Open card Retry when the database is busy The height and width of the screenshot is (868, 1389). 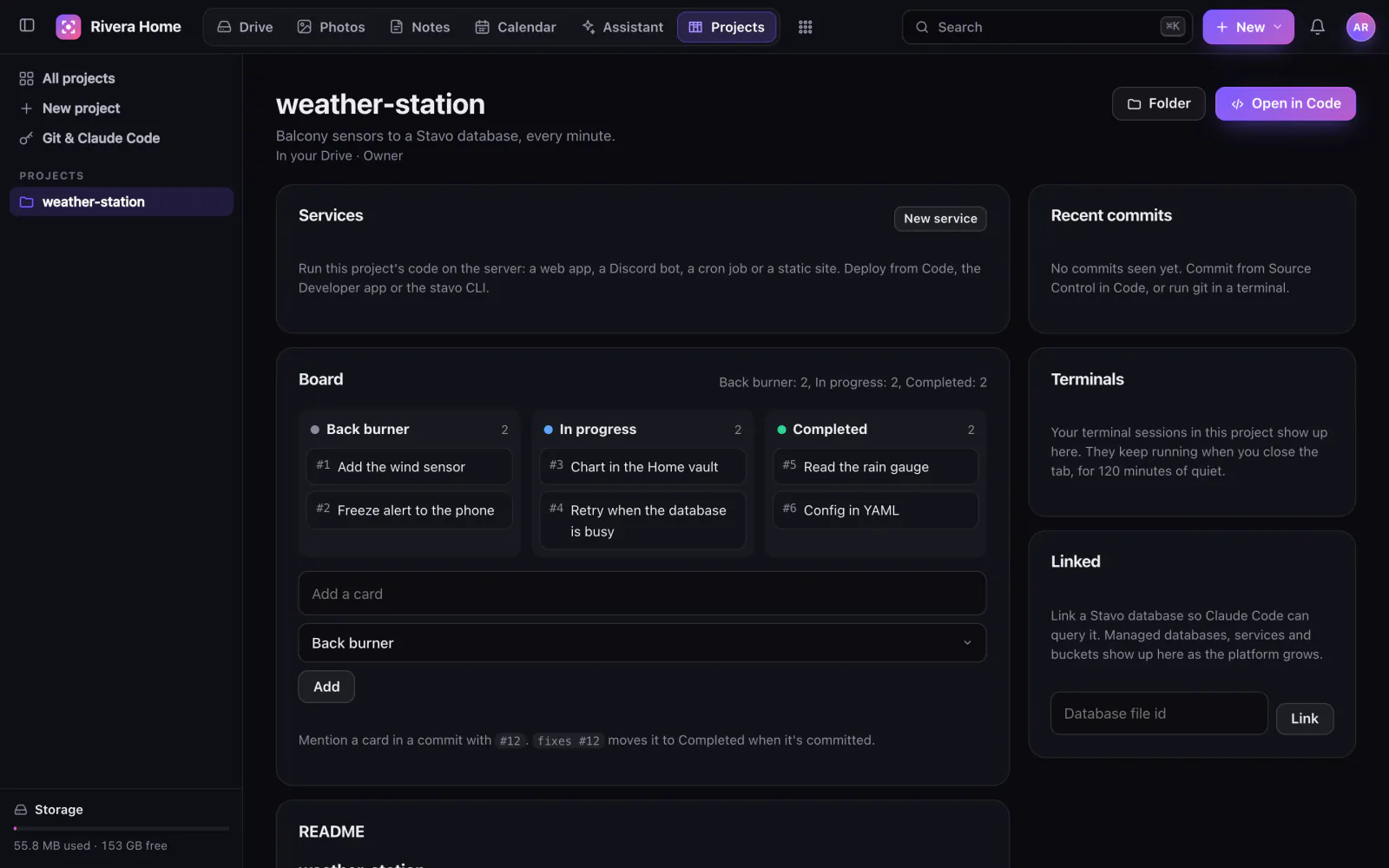tap(642, 521)
